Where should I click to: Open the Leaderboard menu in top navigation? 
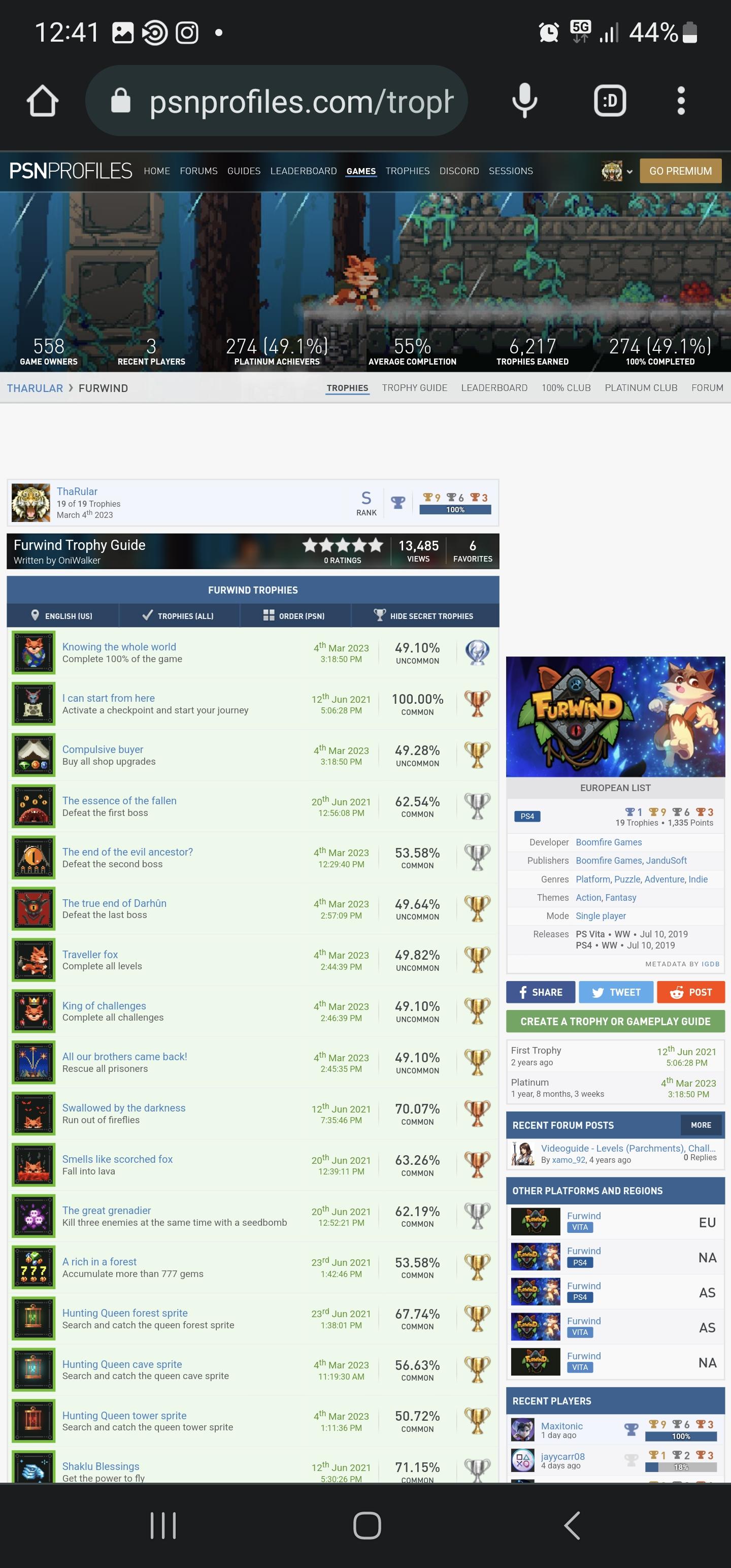coord(303,171)
